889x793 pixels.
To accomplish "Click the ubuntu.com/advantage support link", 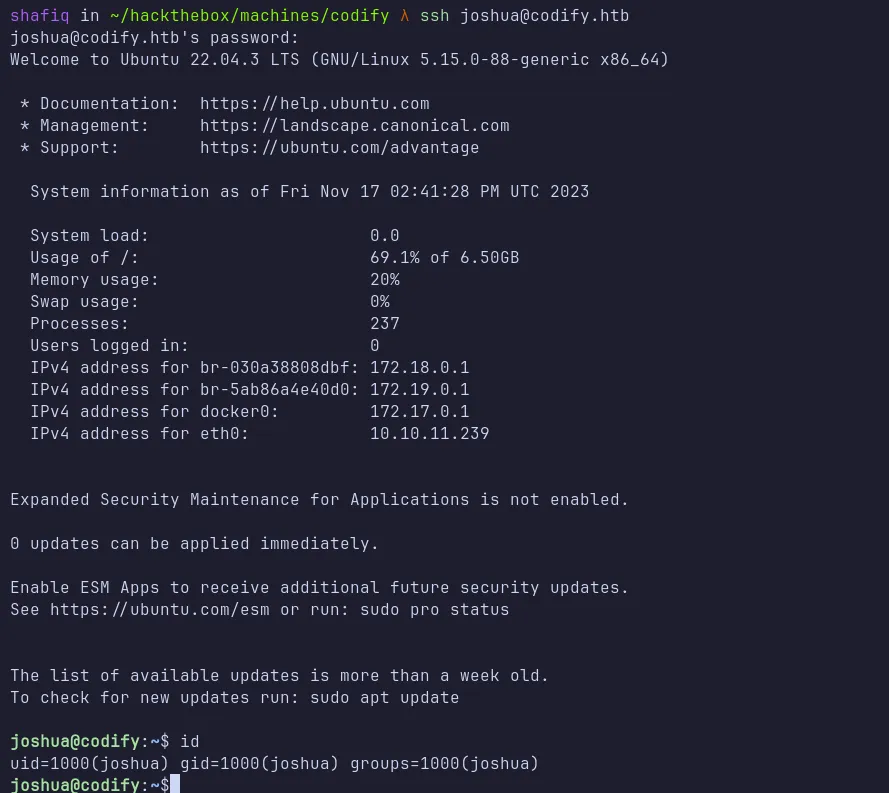I will (x=339, y=148).
